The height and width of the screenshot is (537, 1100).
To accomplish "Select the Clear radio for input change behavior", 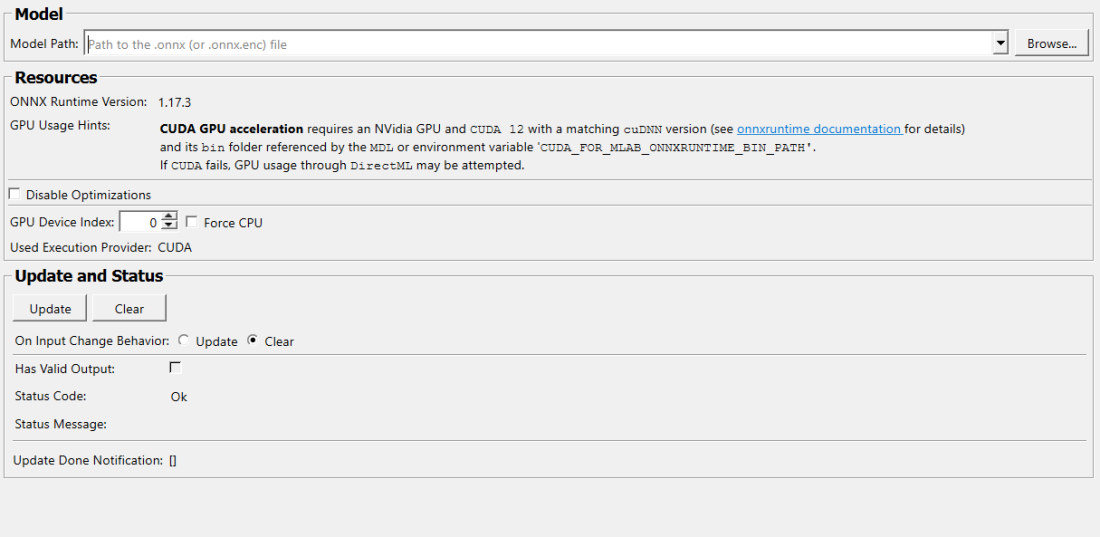I will [253, 341].
